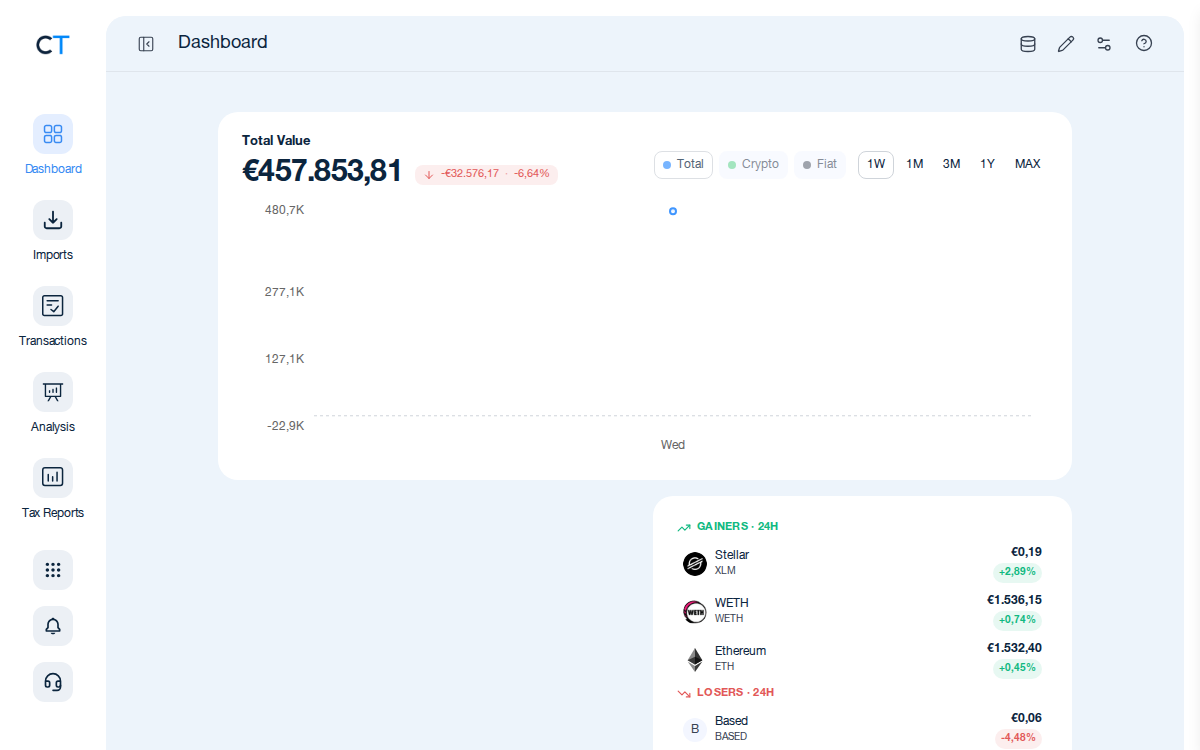The image size is (1200, 750).
Task: Click the €1.532,40 Ethereum price
Action: tap(1014, 648)
